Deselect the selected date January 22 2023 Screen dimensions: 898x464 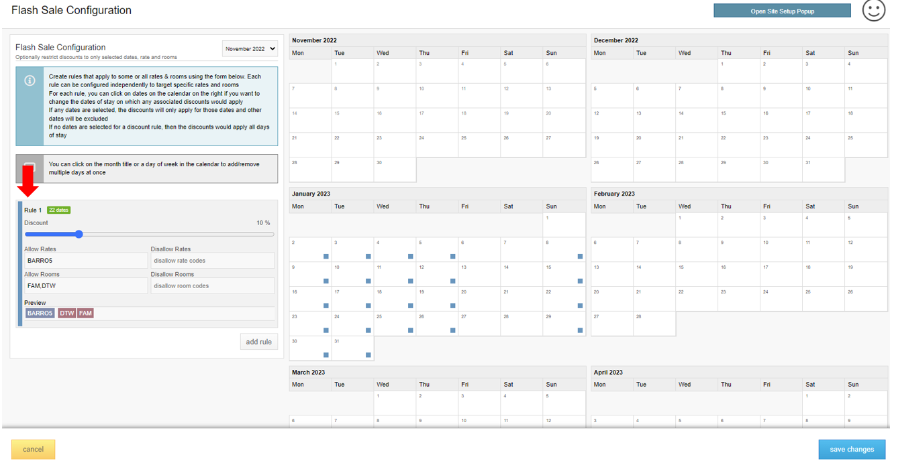[564, 298]
